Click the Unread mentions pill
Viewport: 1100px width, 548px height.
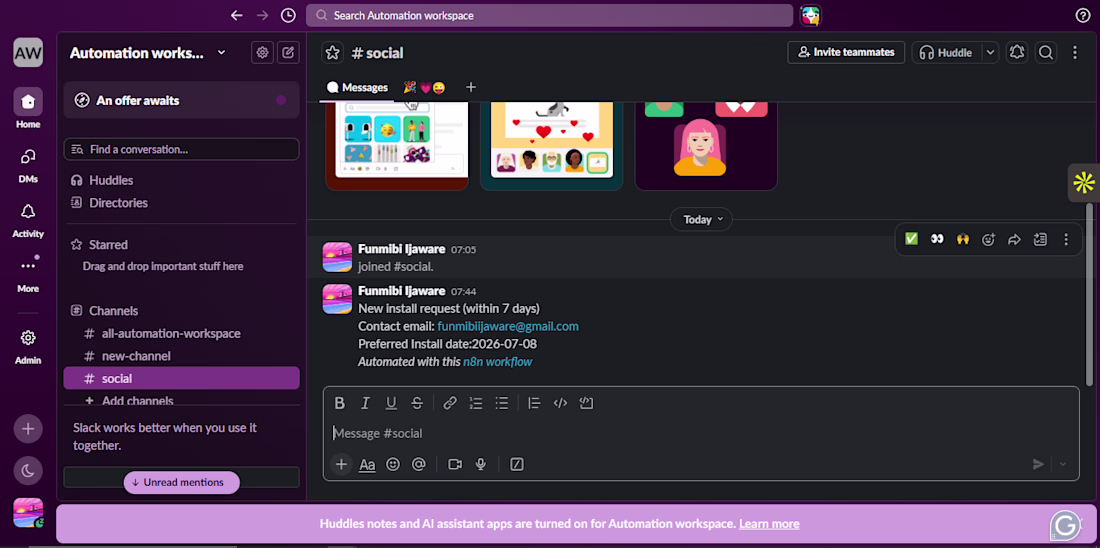(x=181, y=483)
